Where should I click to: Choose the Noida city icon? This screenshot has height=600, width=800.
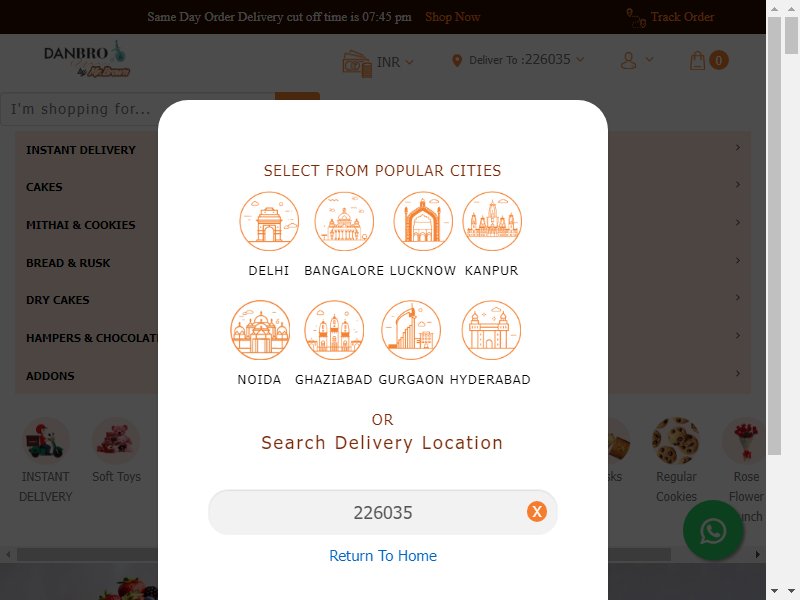click(x=260, y=330)
